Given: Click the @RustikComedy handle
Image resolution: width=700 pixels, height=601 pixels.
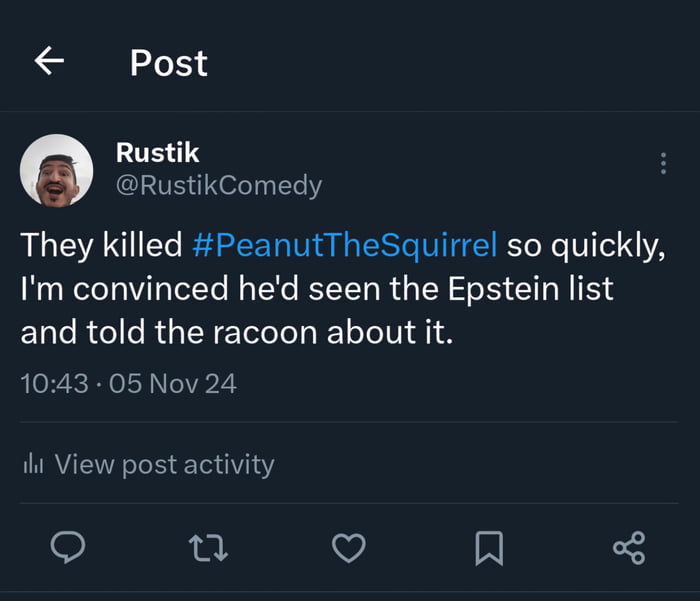Looking at the screenshot, I should coord(219,185).
